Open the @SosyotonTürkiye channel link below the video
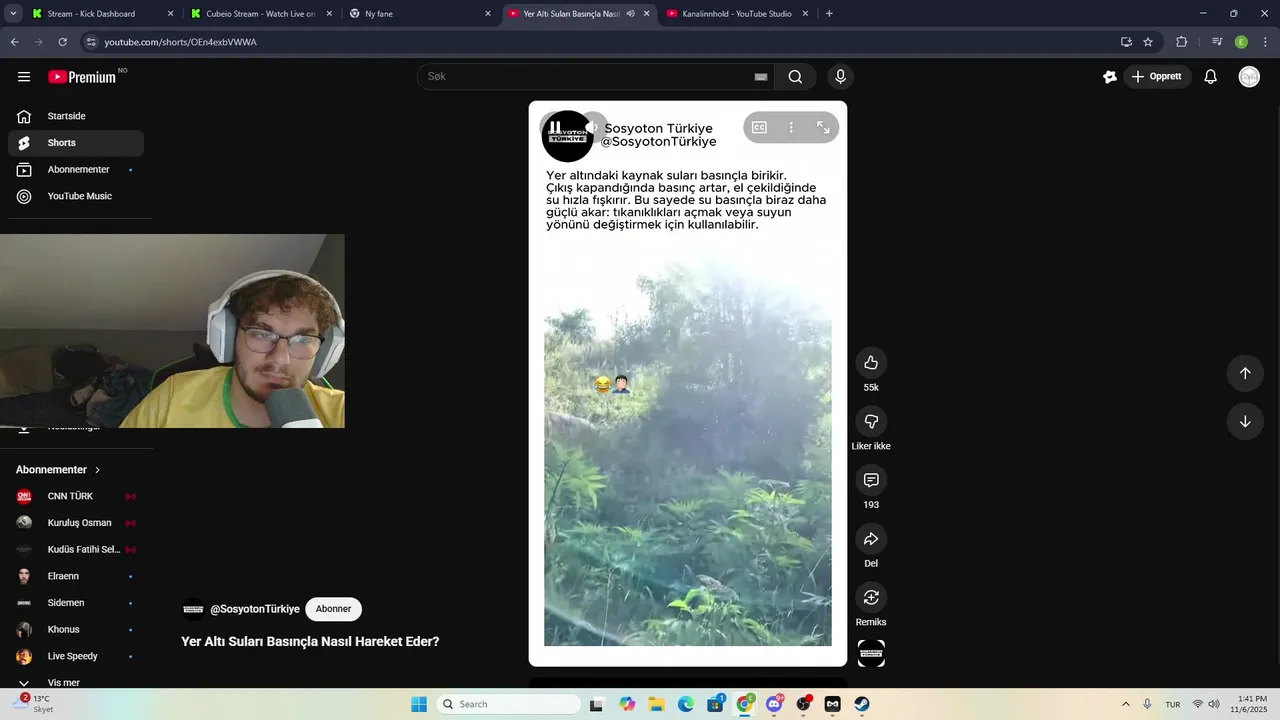This screenshot has height=720, width=1280. 255,609
